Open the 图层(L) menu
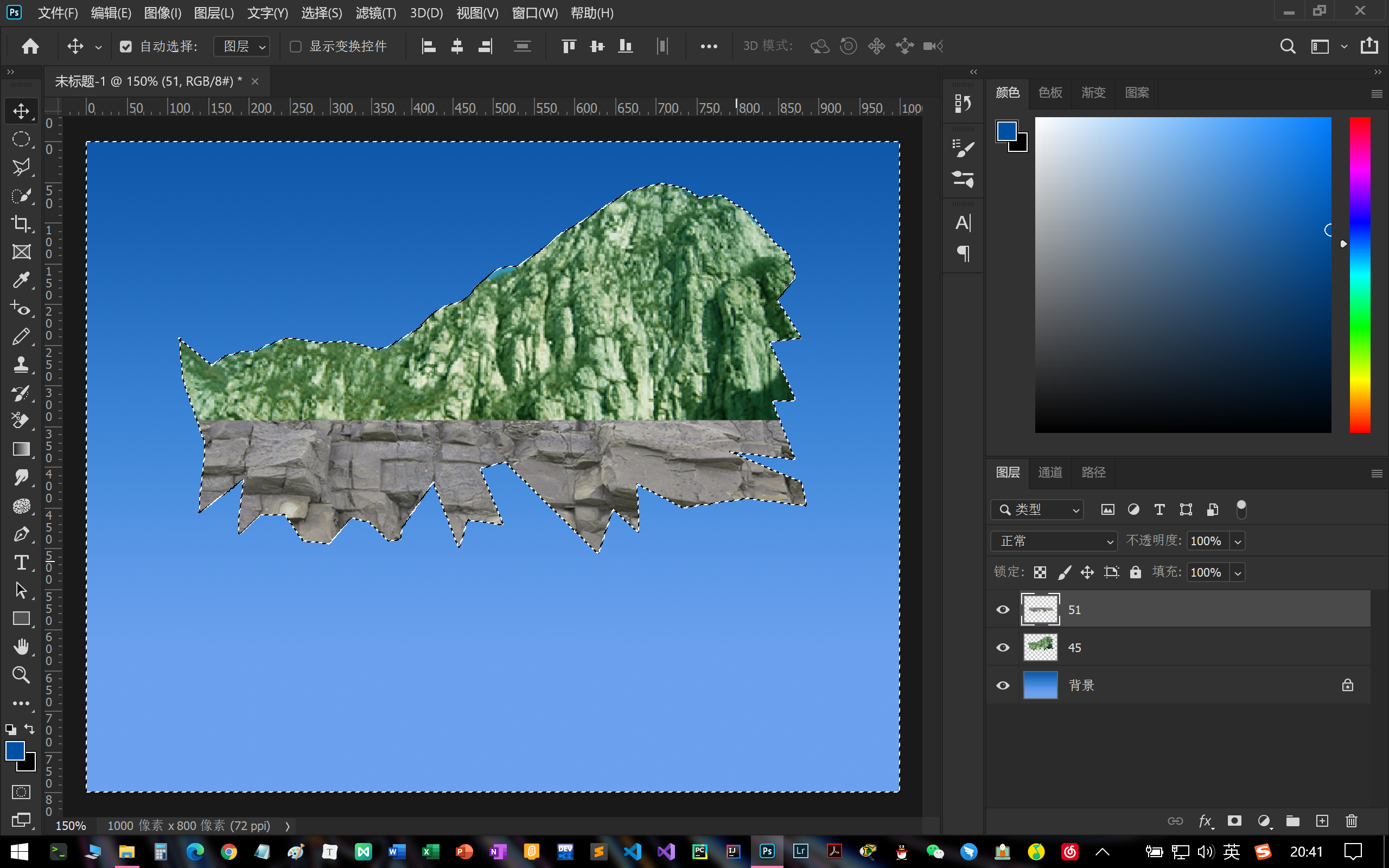The image size is (1389, 868). tap(214, 12)
